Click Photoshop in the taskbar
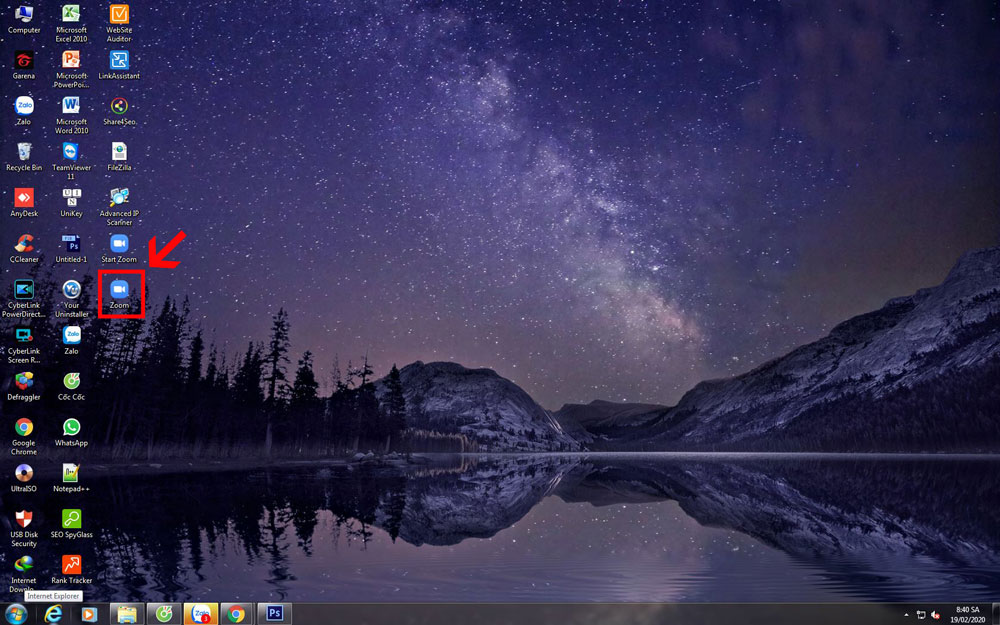 pos(274,613)
